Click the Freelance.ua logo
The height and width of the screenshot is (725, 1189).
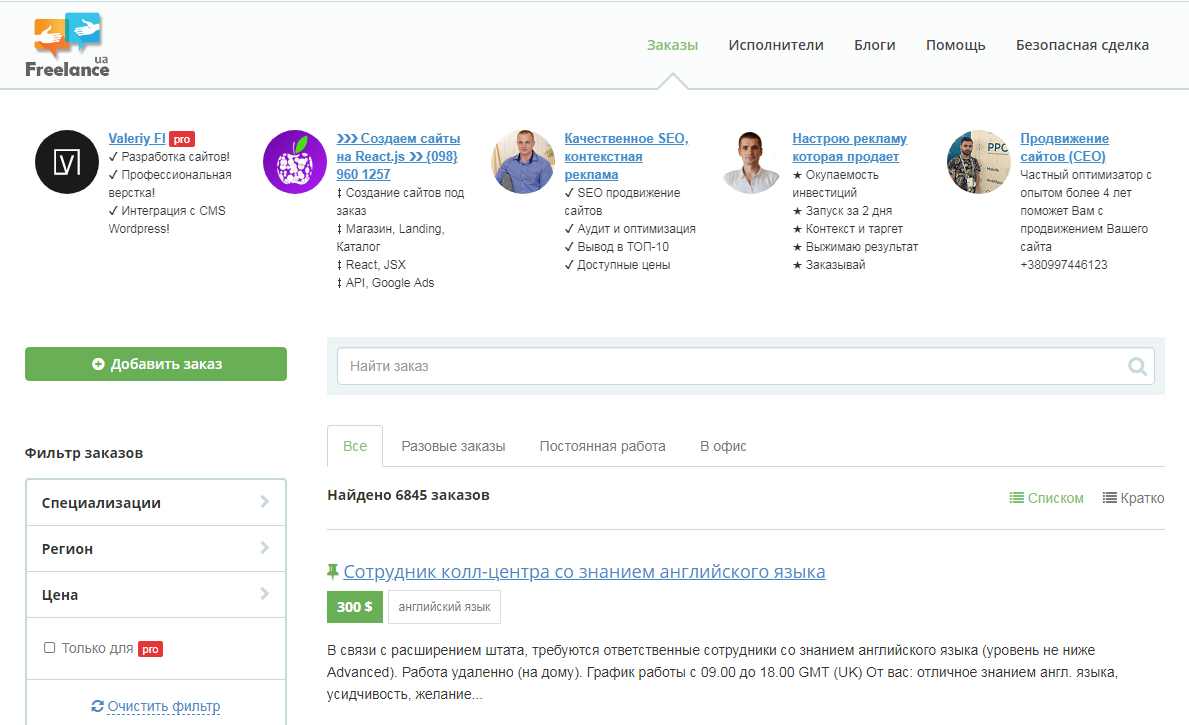click(x=67, y=46)
